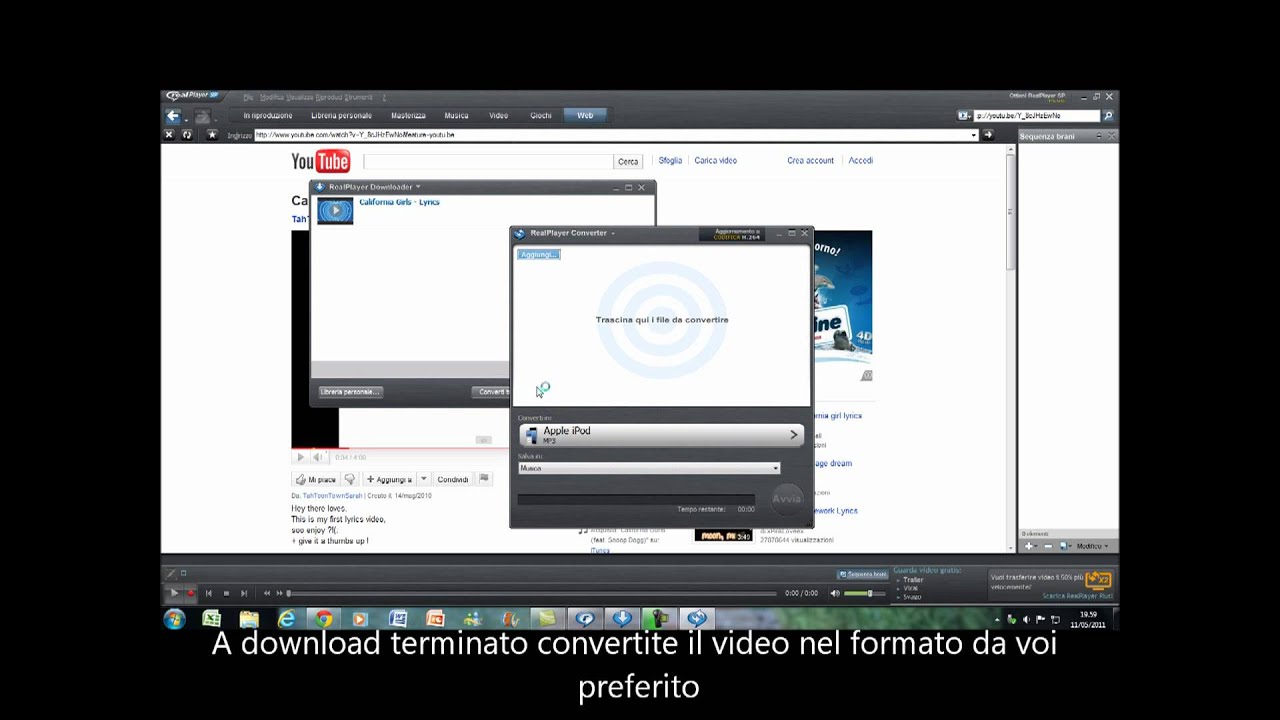Click California Girls video thumbnail in Downloader
1280x720 pixels.
click(x=335, y=211)
